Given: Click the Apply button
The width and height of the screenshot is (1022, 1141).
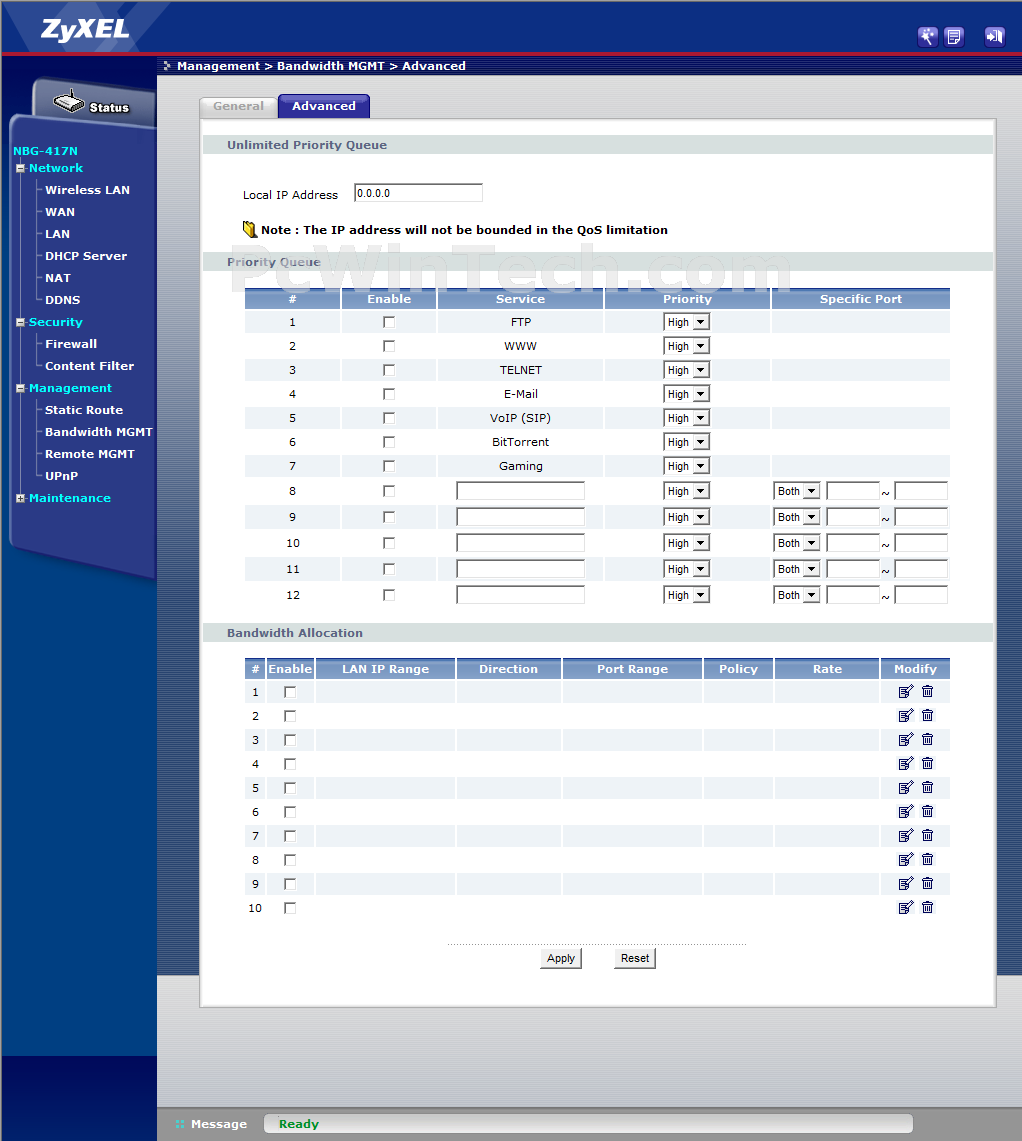Looking at the screenshot, I should pos(560,958).
